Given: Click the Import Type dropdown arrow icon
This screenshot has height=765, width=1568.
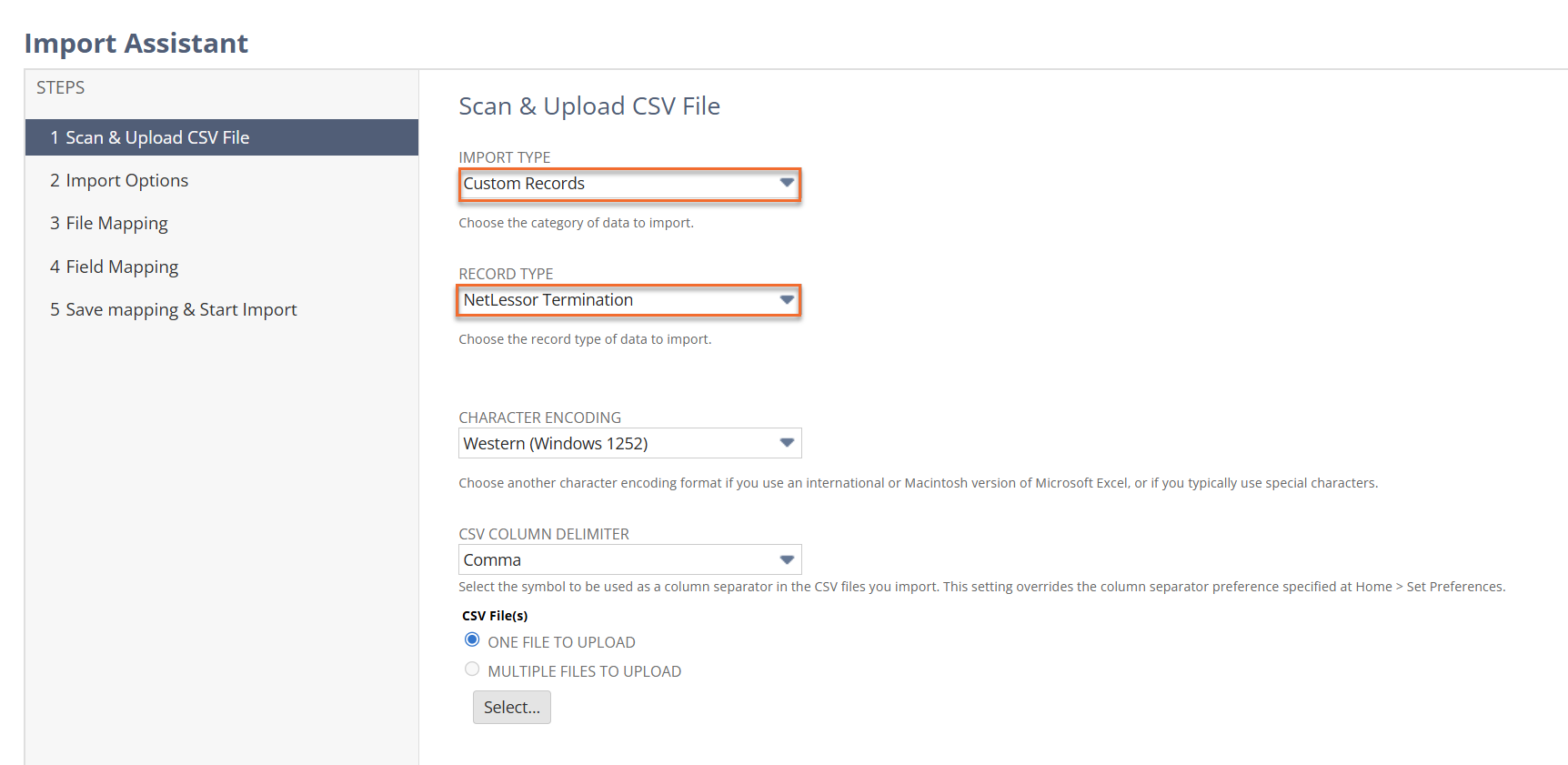Looking at the screenshot, I should click(787, 184).
